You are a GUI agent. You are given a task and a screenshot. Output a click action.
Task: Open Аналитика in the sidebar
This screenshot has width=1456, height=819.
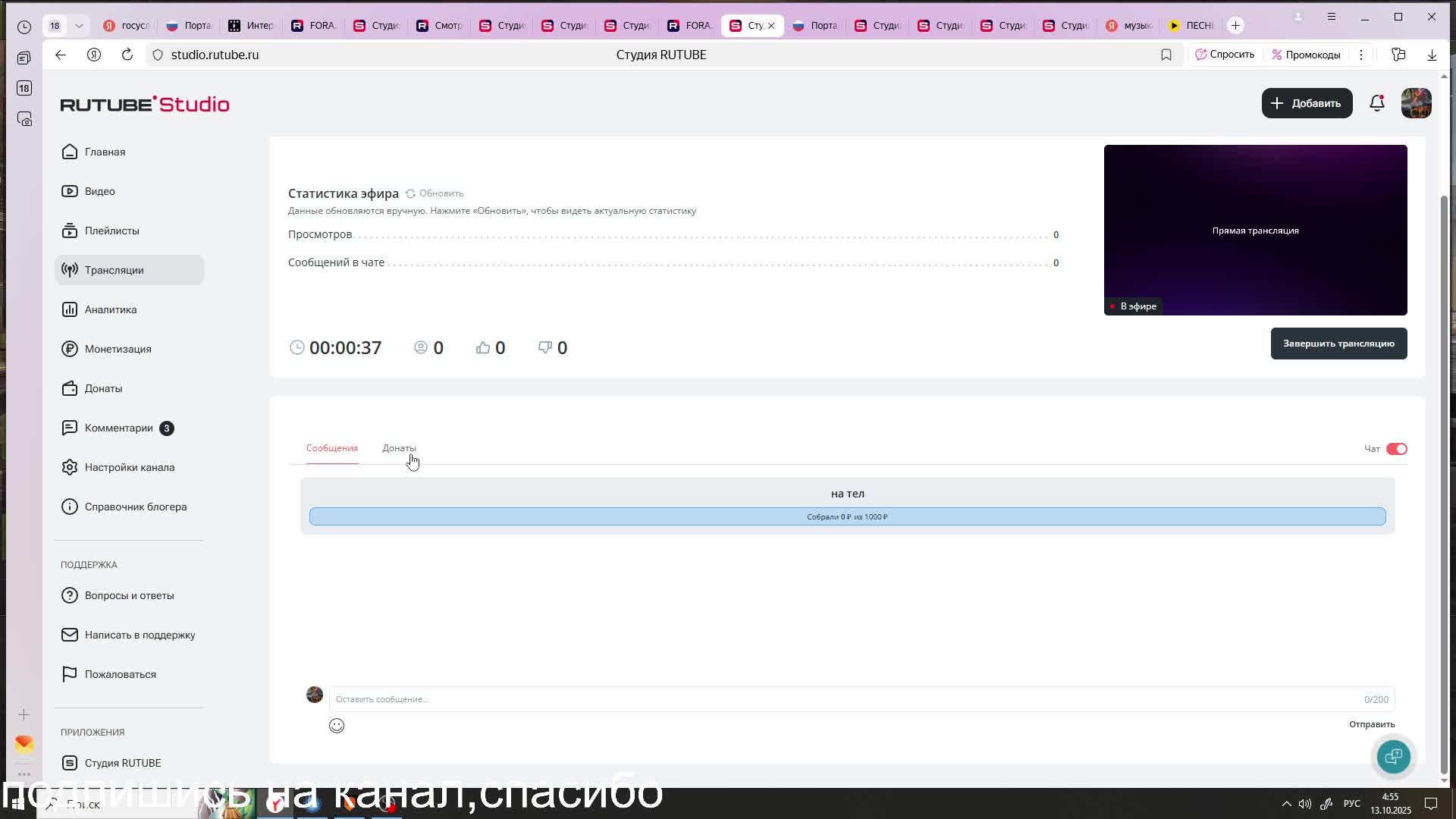[111, 309]
